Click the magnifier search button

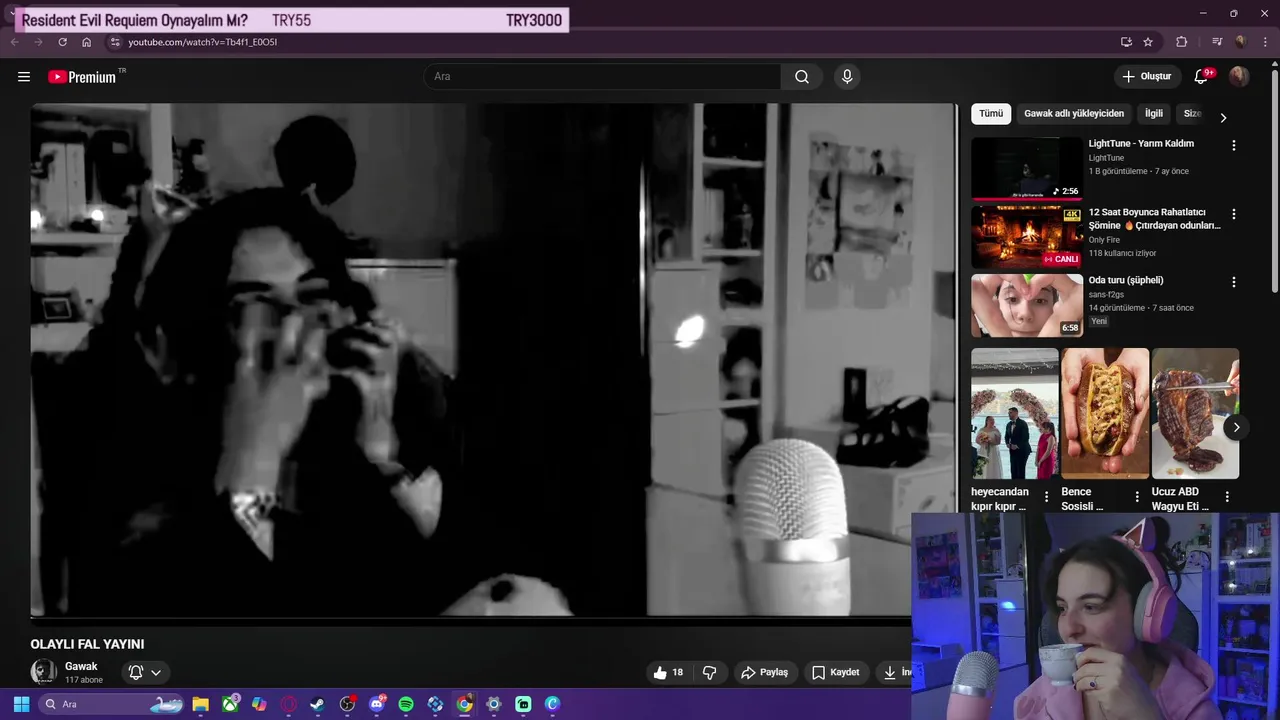802,77
